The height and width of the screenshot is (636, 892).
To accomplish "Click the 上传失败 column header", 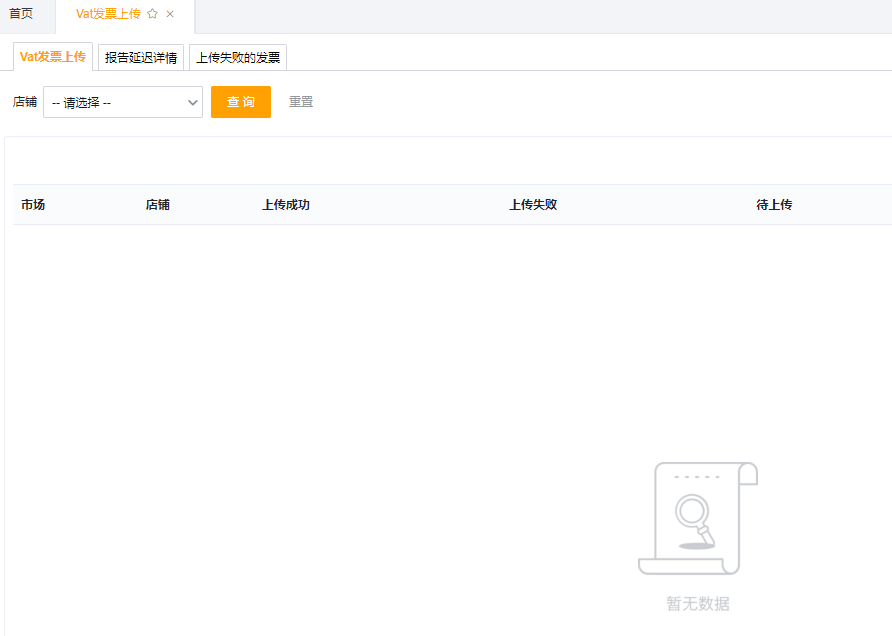I will pos(533,205).
